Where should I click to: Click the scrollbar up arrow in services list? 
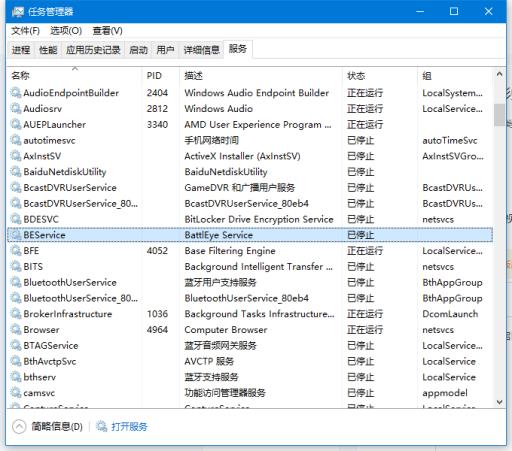pos(499,74)
